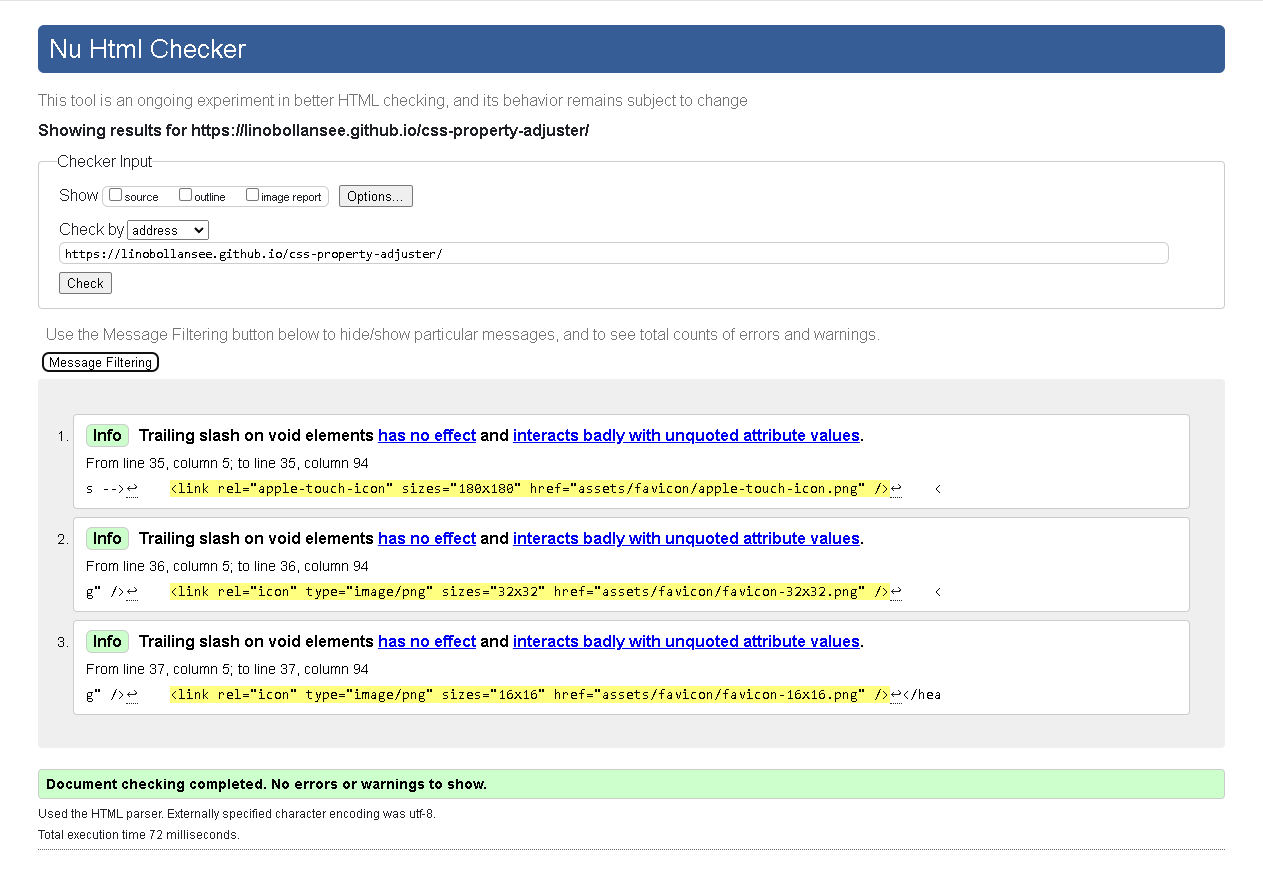This screenshot has height=881, width=1263.
Task: Open the "Check by" dropdown
Action: [x=167, y=229]
